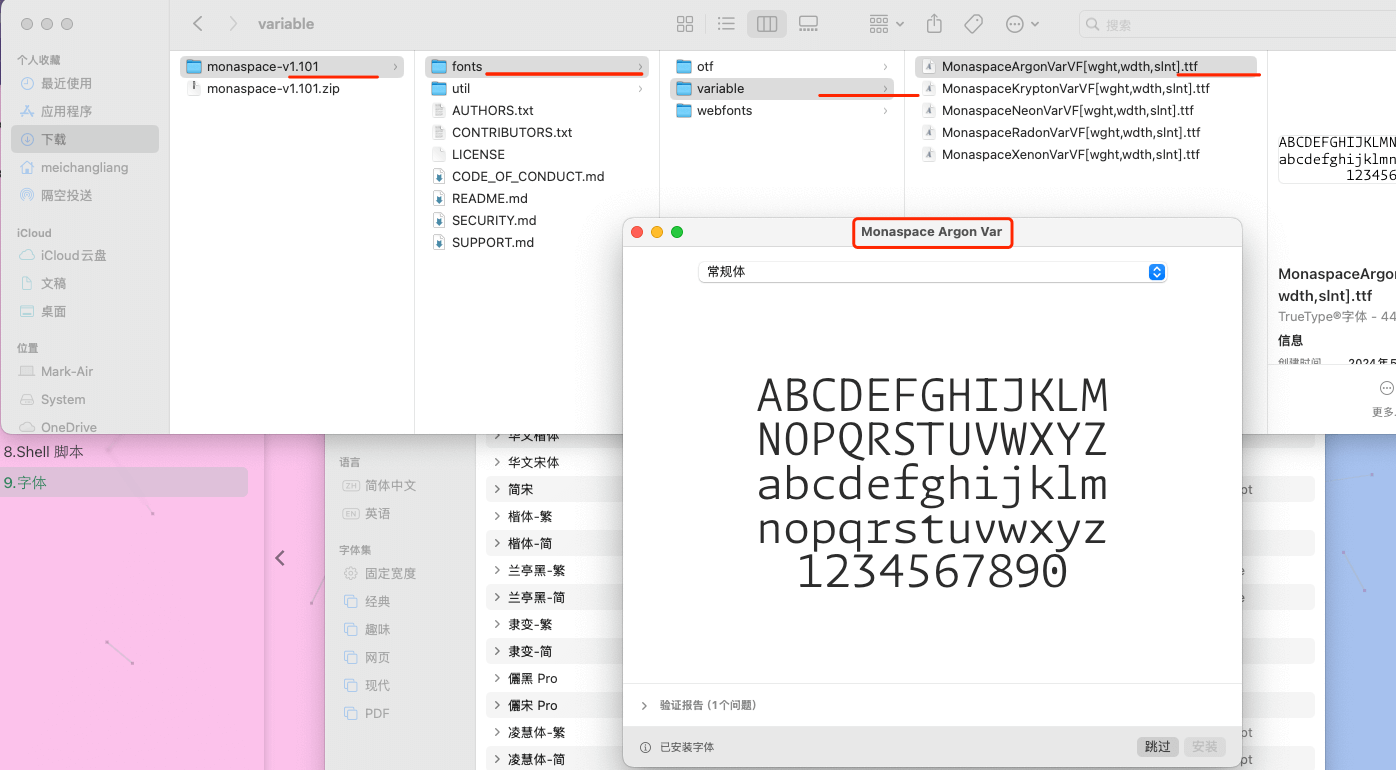This screenshot has height=770, width=1396.
Task: Select CODE_OF_CONDUCT.md file
Action: click(537, 176)
